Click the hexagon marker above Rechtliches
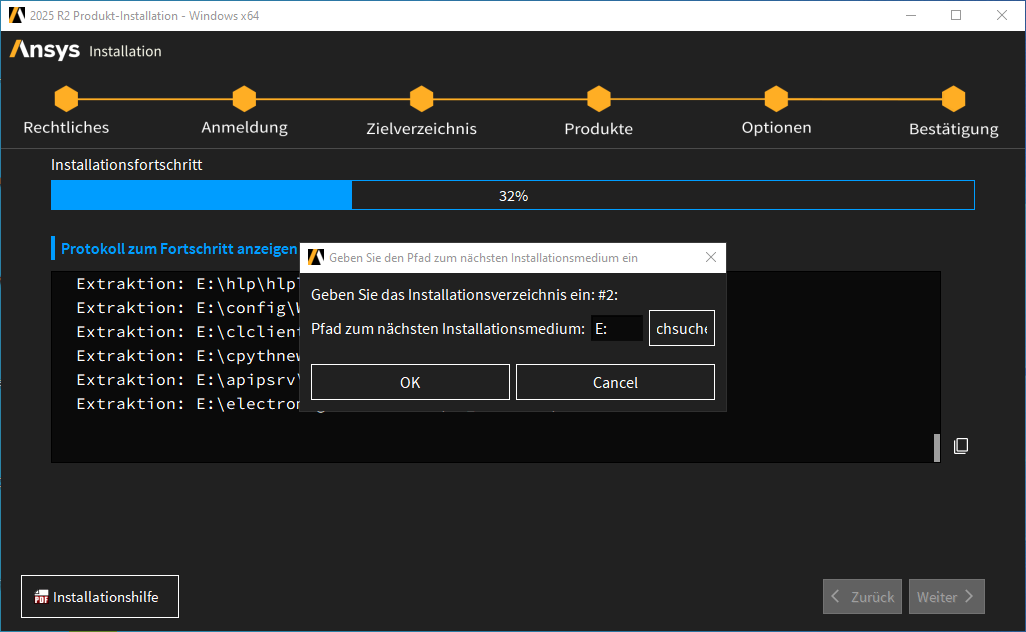 (66, 99)
